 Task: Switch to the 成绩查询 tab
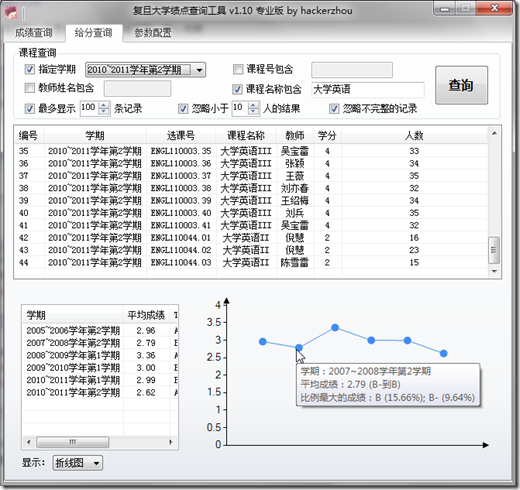(34, 33)
